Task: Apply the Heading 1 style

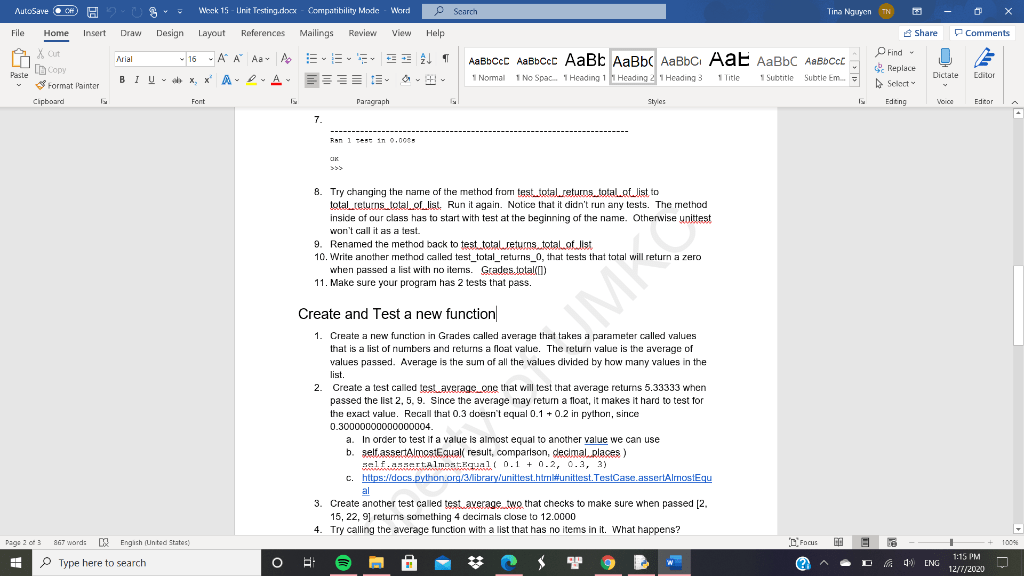Action: pyautogui.click(x=585, y=67)
